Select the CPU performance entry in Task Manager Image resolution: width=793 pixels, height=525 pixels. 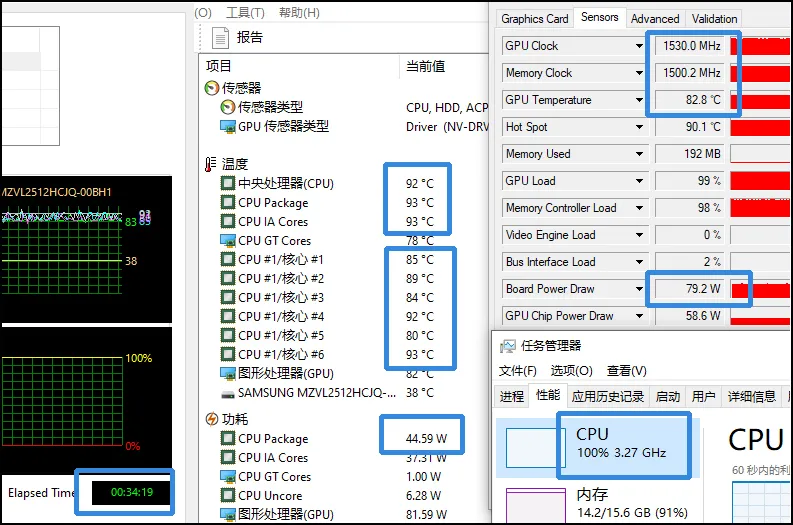coord(598,447)
